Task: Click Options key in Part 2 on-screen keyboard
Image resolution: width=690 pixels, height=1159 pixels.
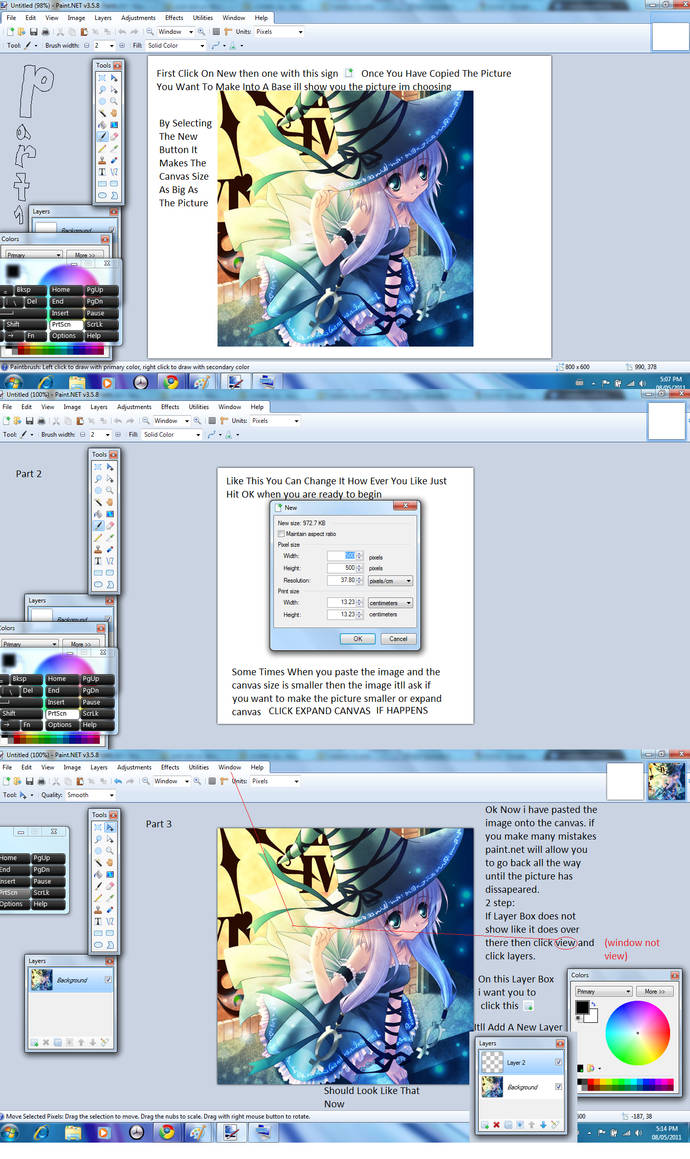Action: tap(60, 725)
